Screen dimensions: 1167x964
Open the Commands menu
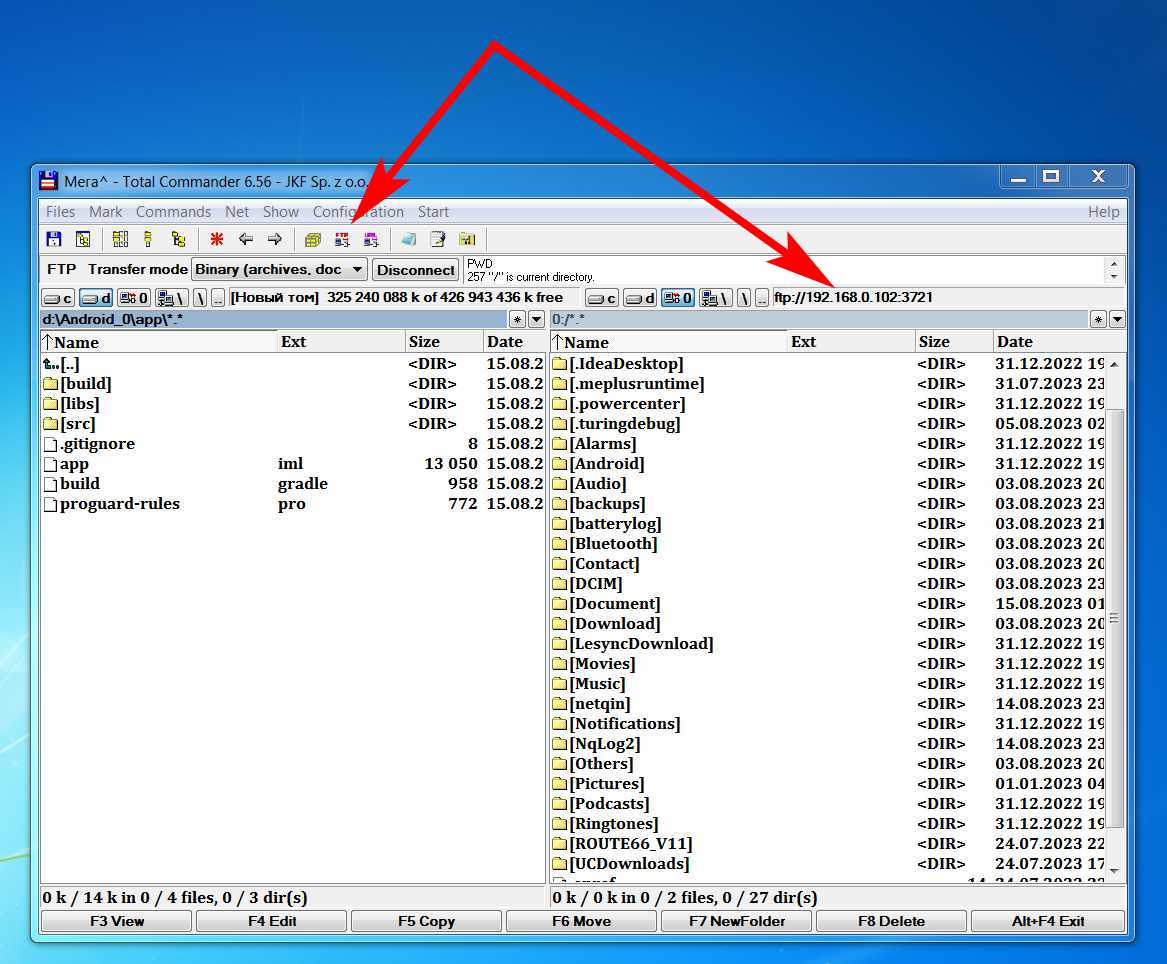pyautogui.click(x=173, y=212)
